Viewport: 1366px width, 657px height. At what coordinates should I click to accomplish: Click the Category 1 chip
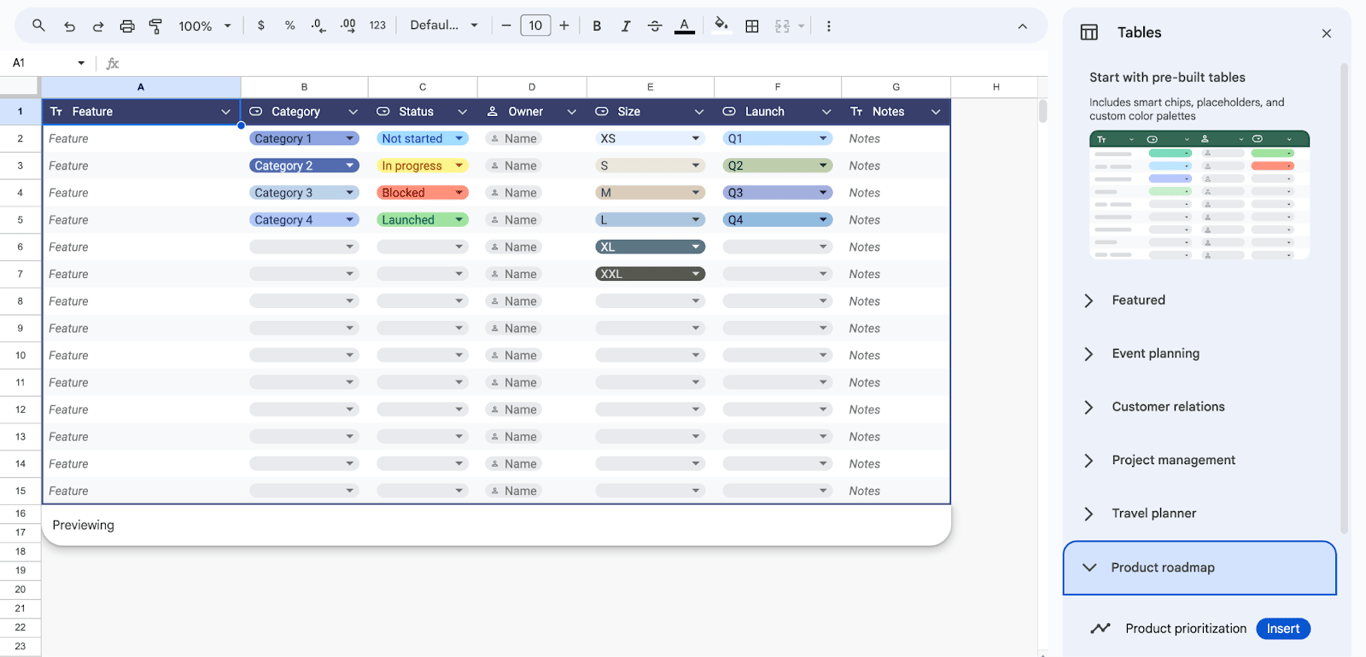[304, 139]
